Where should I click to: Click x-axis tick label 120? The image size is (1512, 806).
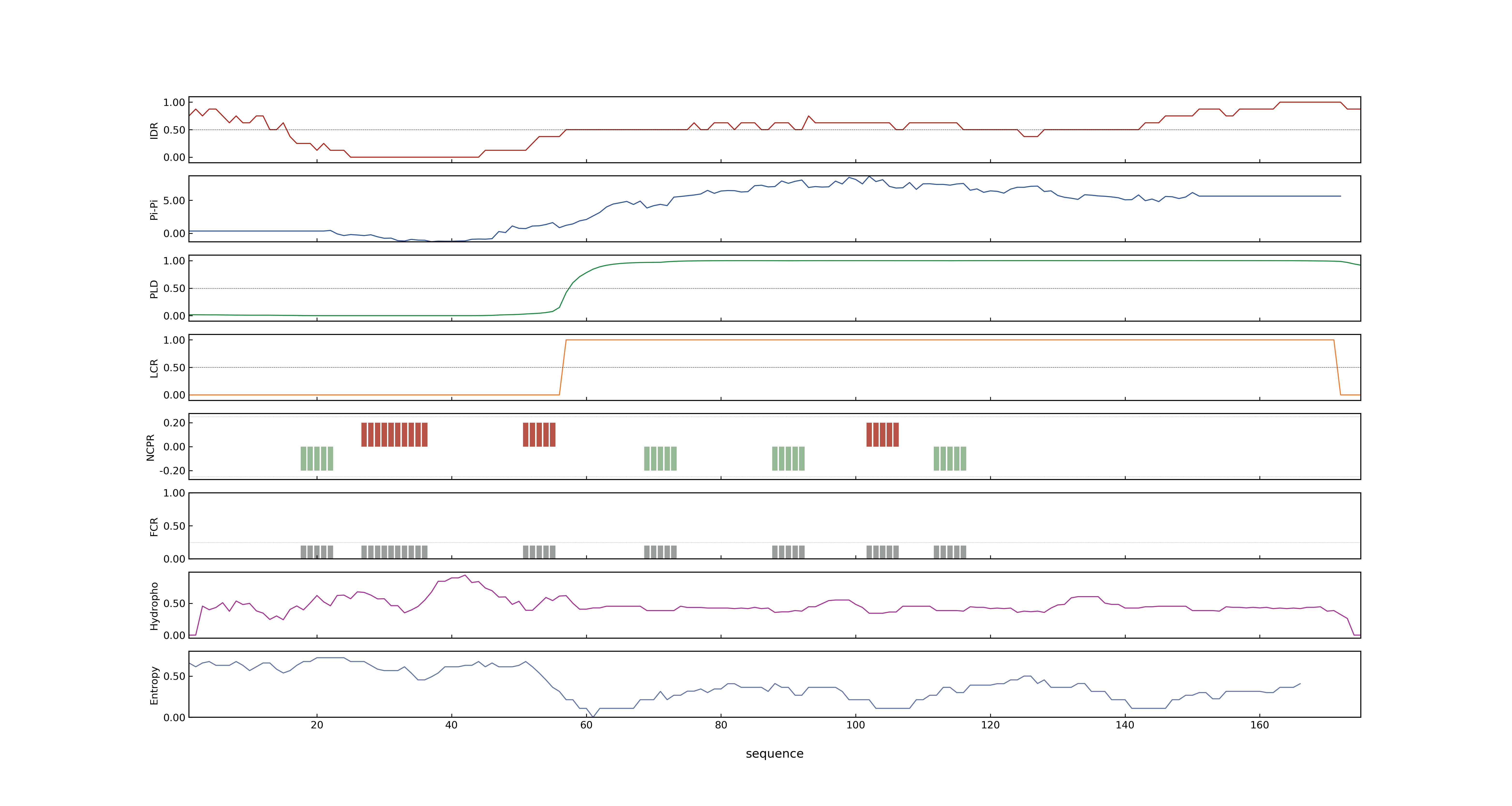990,725
